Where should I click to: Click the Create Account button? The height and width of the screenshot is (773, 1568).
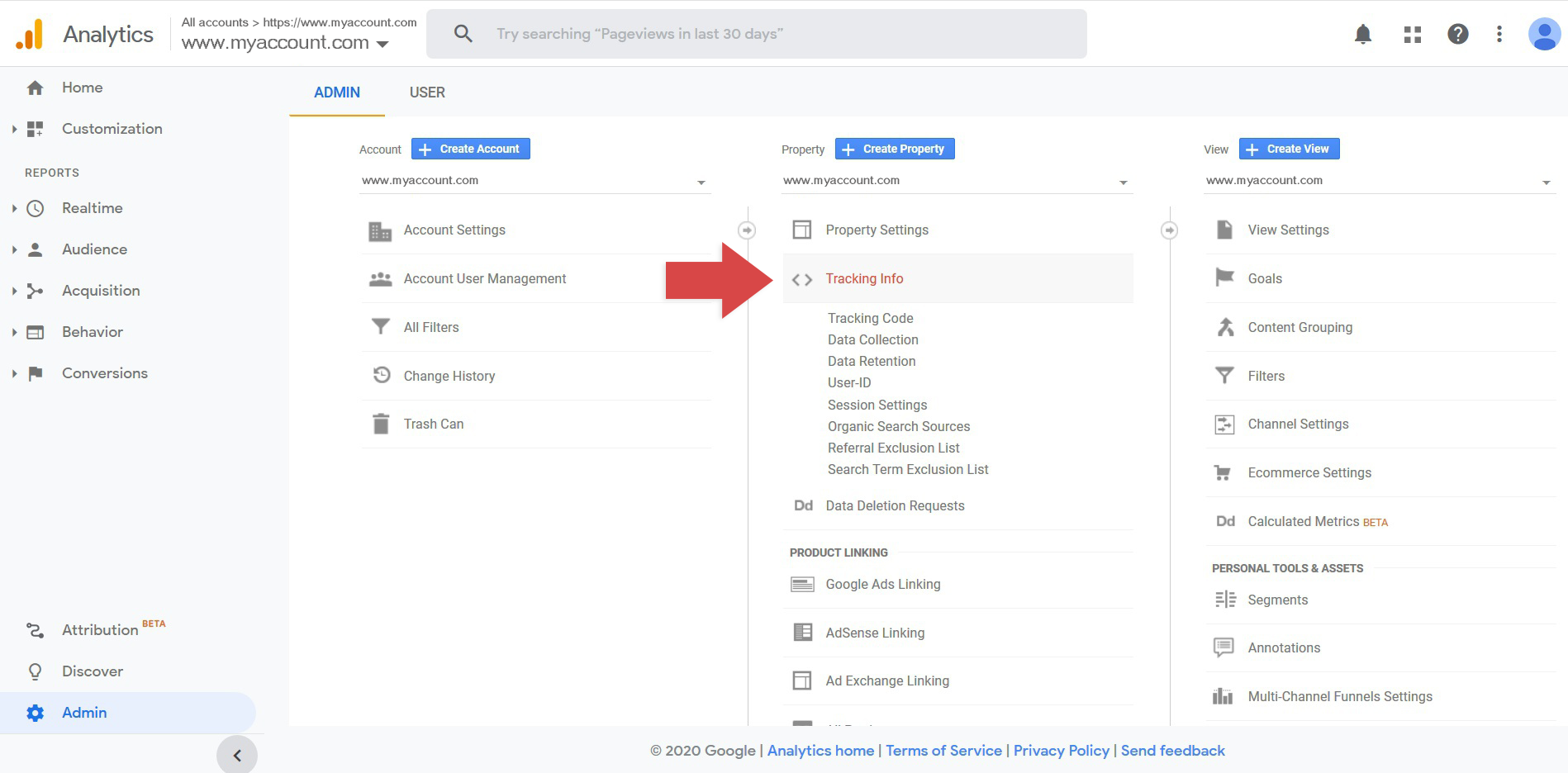point(471,149)
